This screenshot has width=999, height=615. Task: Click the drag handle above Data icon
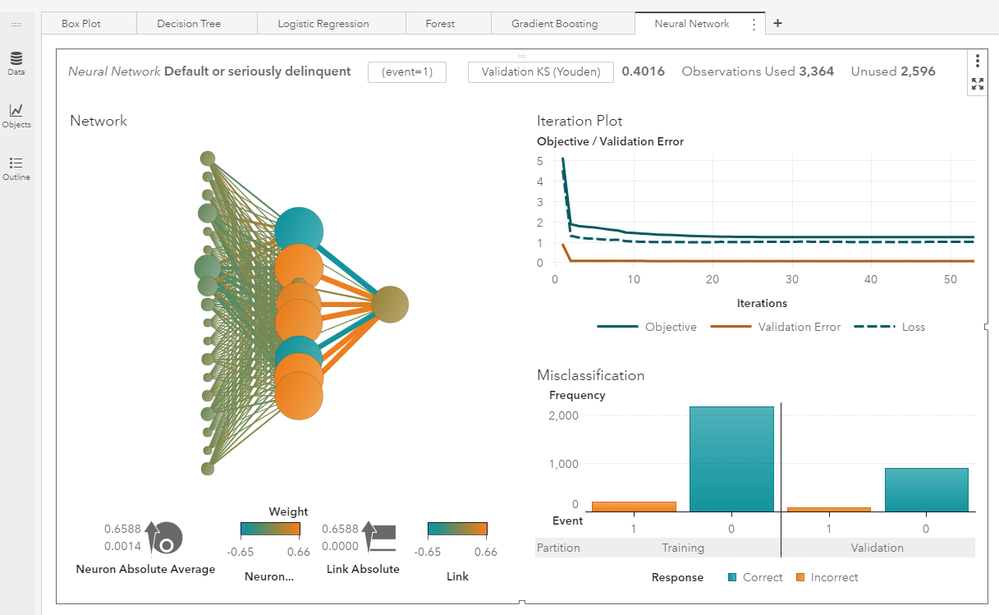coord(16,24)
